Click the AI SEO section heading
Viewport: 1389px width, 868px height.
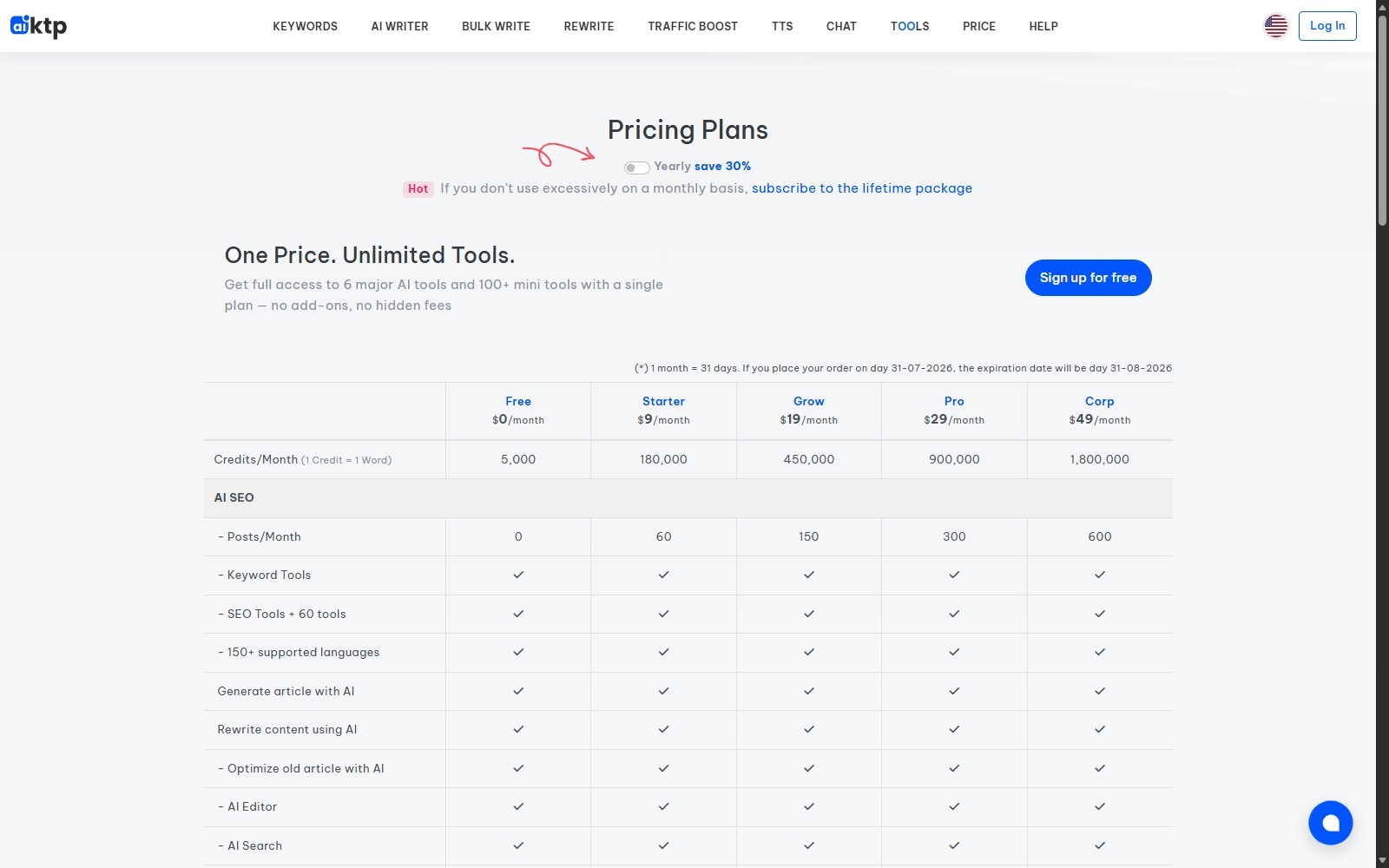point(234,497)
